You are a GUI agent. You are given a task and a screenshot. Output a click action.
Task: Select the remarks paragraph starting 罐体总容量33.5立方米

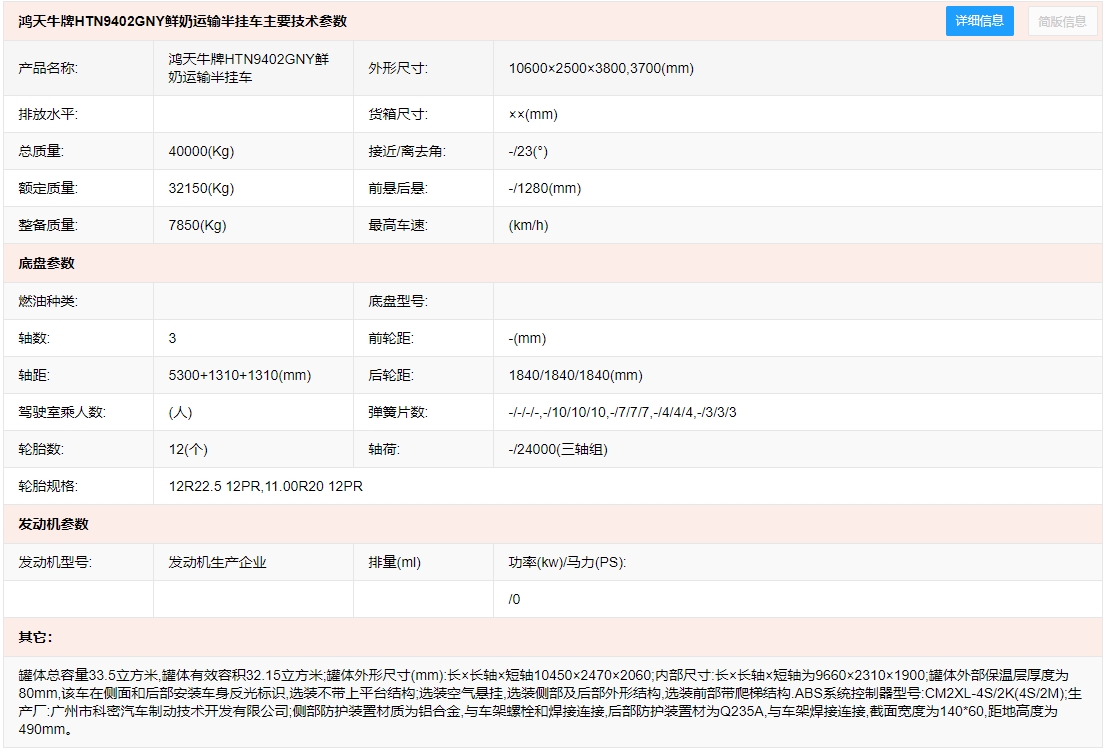click(x=550, y=702)
